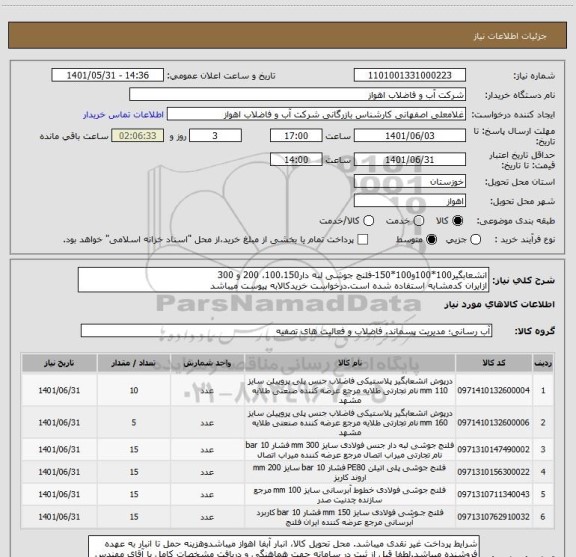This screenshot has height=557, width=576.
Task: Click the delivery city field اهواز
Action: [x=410, y=201]
